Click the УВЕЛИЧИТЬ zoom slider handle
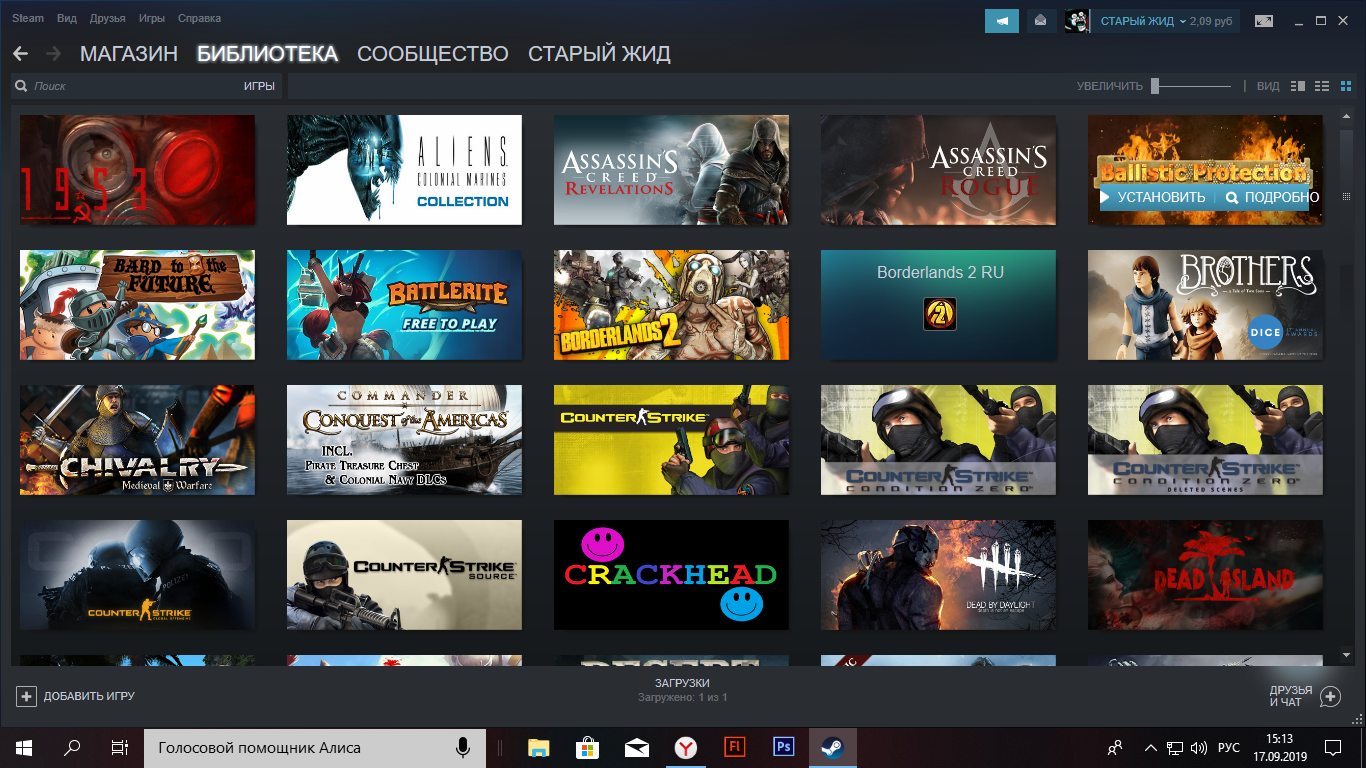This screenshot has height=768, width=1366. pyautogui.click(x=1155, y=86)
